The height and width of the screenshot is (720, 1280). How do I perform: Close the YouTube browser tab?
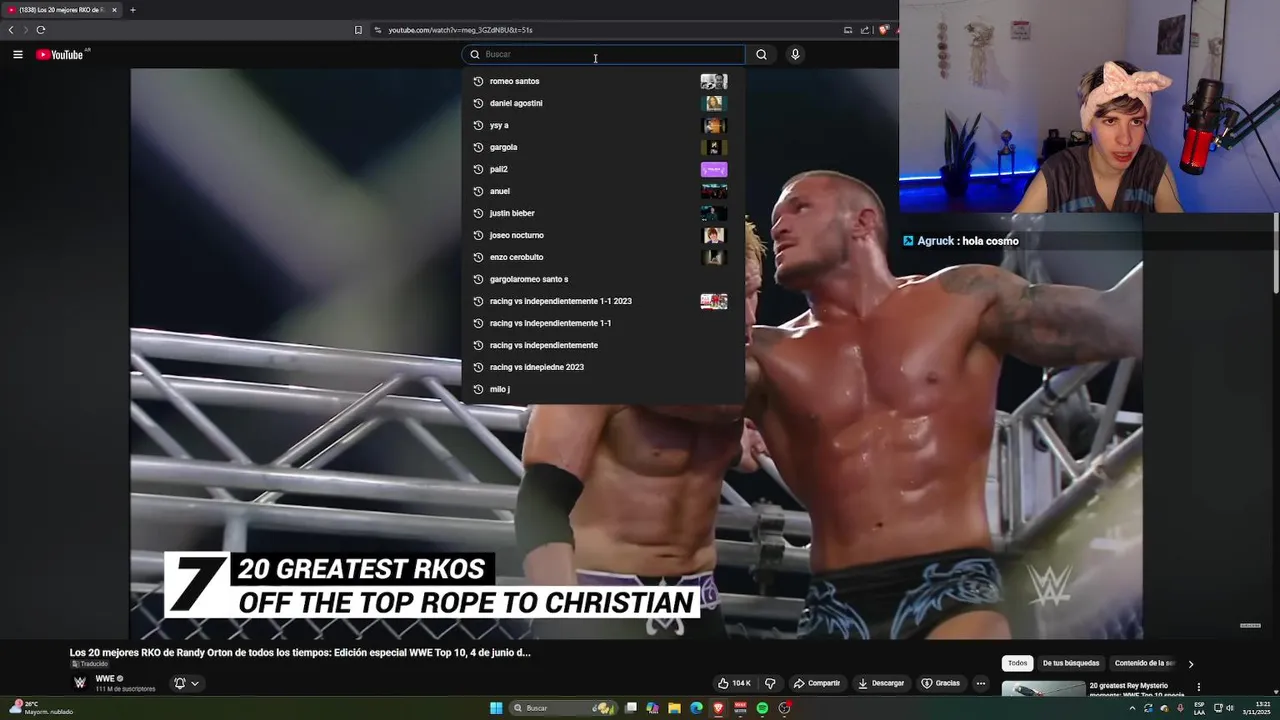pyautogui.click(x=114, y=10)
